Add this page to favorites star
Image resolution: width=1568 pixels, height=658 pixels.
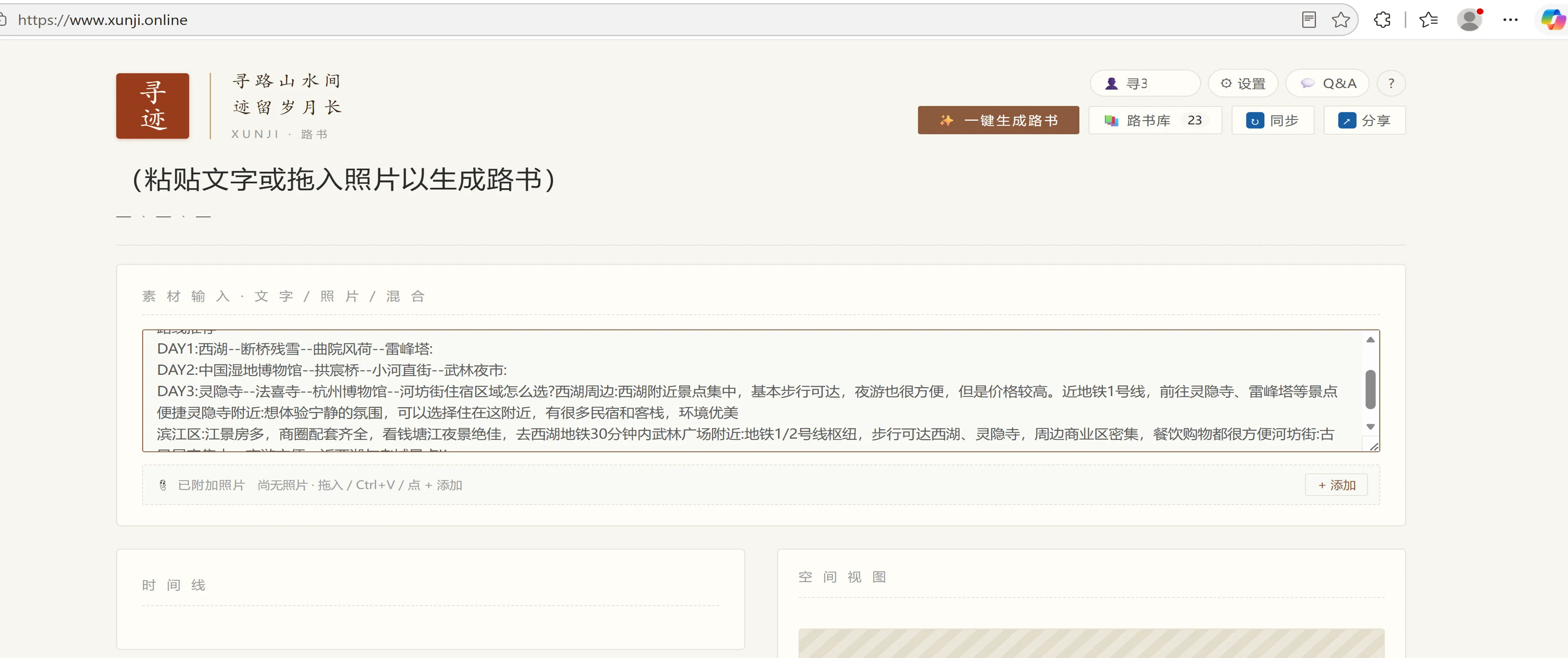point(1341,19)
